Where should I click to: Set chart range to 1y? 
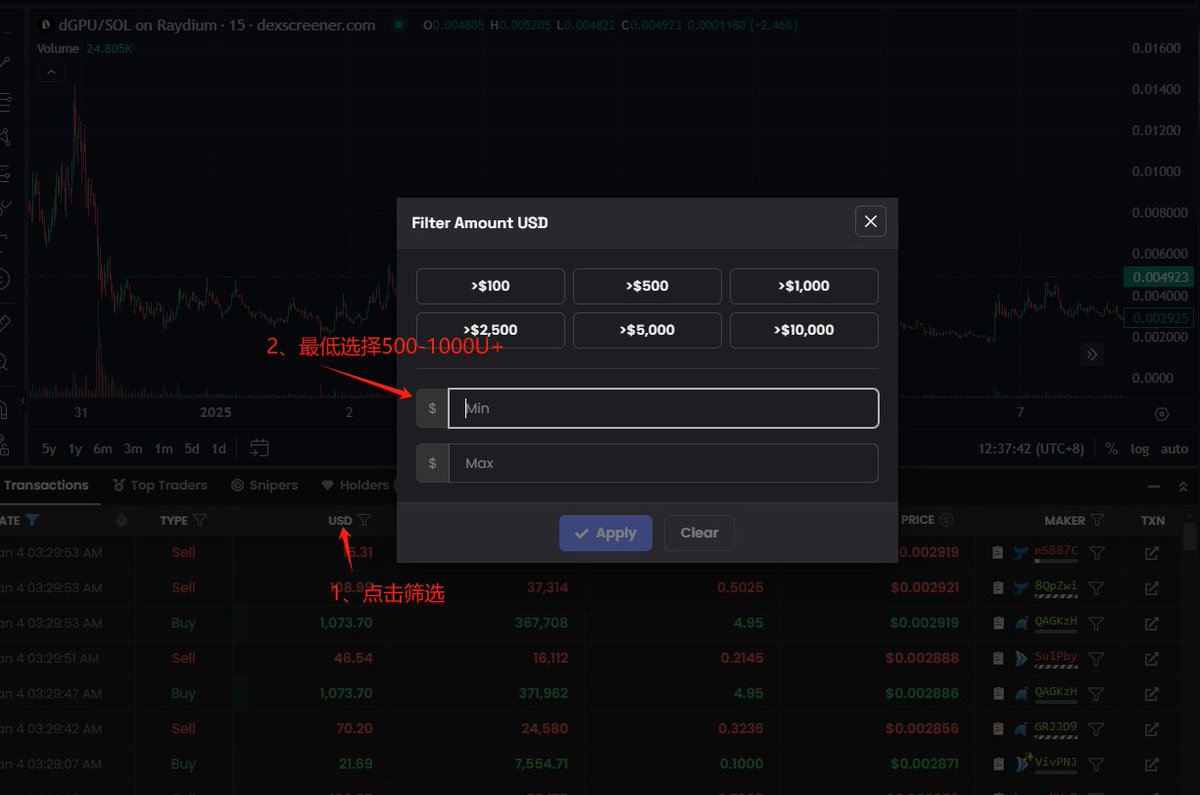click(x=76, y=449)
